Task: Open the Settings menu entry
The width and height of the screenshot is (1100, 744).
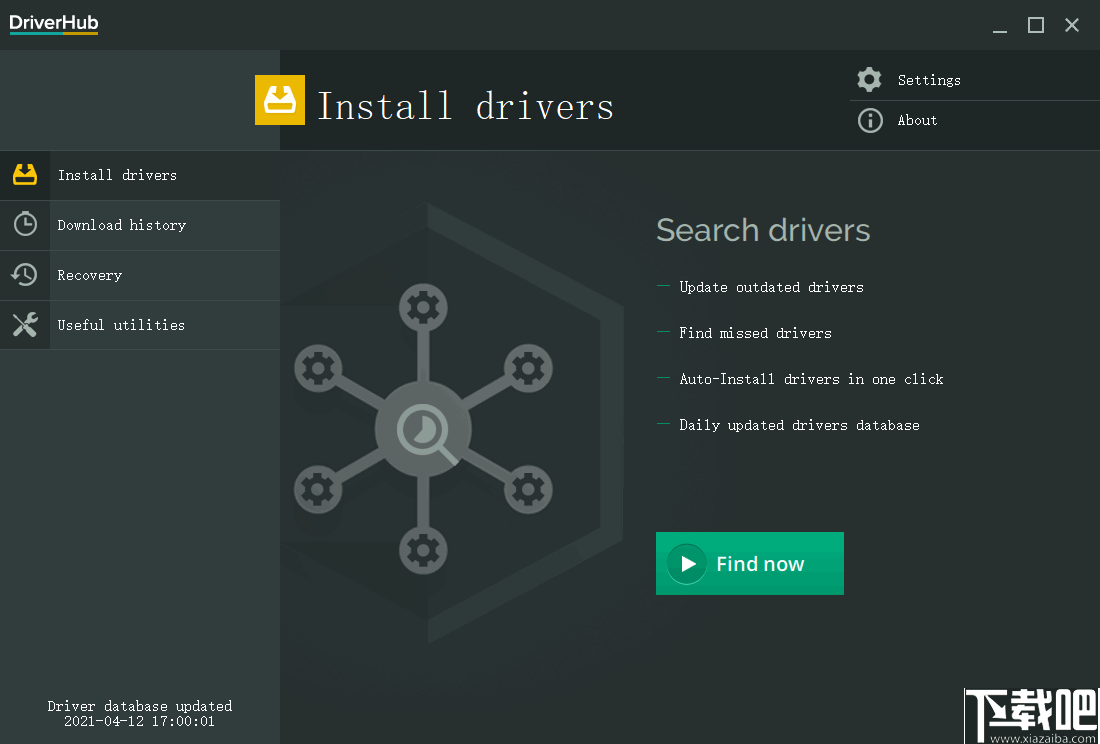Action: tap(929, 79)
